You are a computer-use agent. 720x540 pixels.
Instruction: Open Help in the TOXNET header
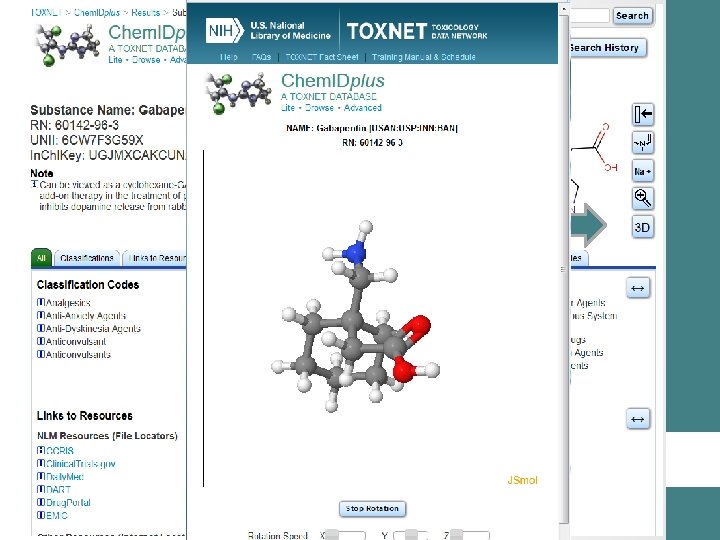[x=229, y=57]
